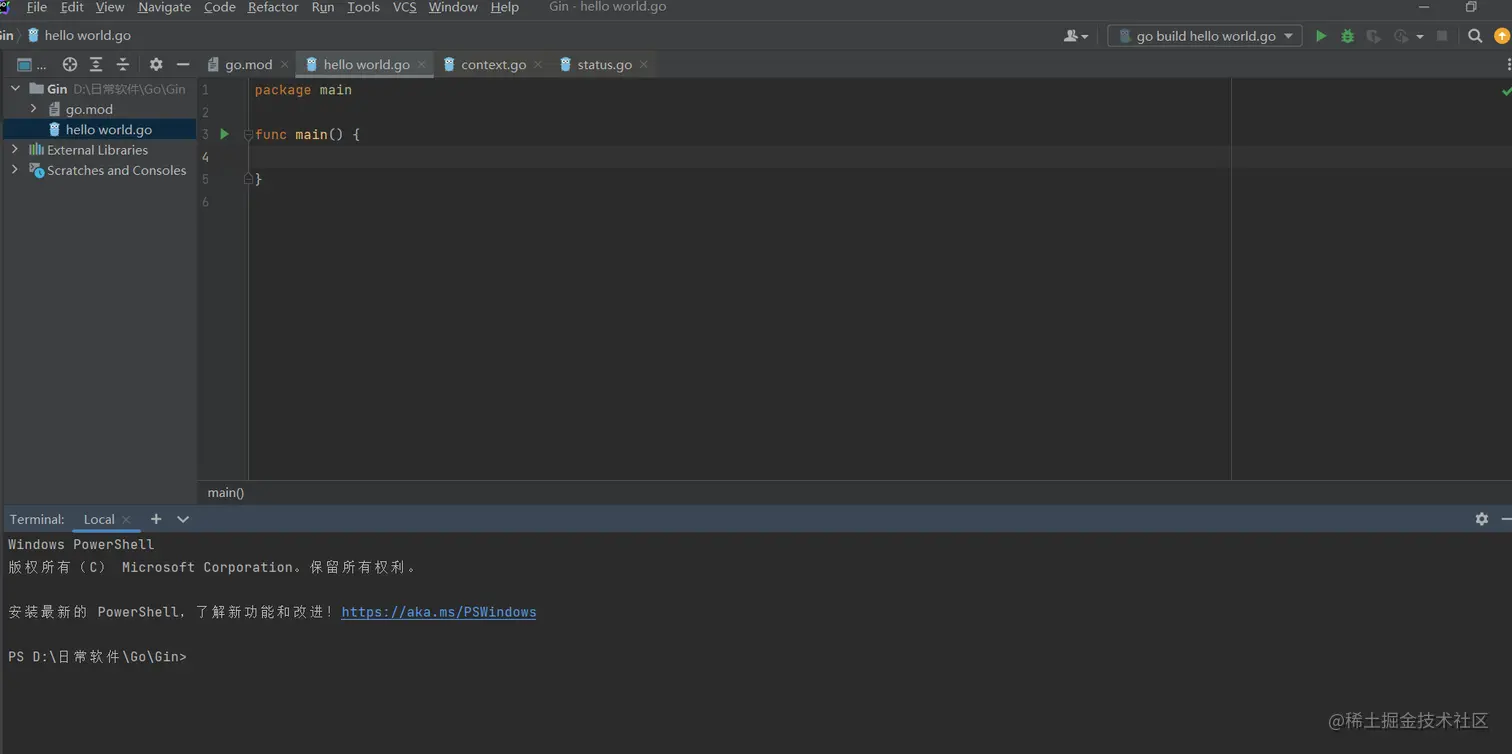Click the Select Opened File target icon
Image resolution: width=1512 pixels, height=754 pixels.
point(70,64)
